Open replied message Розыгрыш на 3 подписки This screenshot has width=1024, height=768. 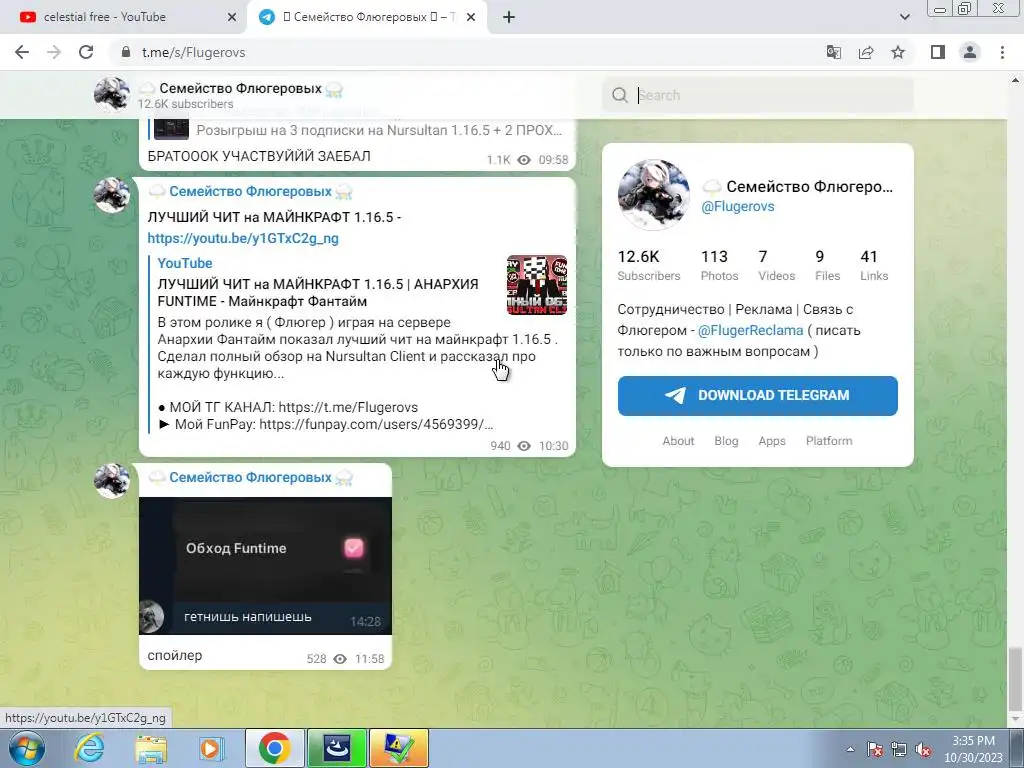[357, 129]
